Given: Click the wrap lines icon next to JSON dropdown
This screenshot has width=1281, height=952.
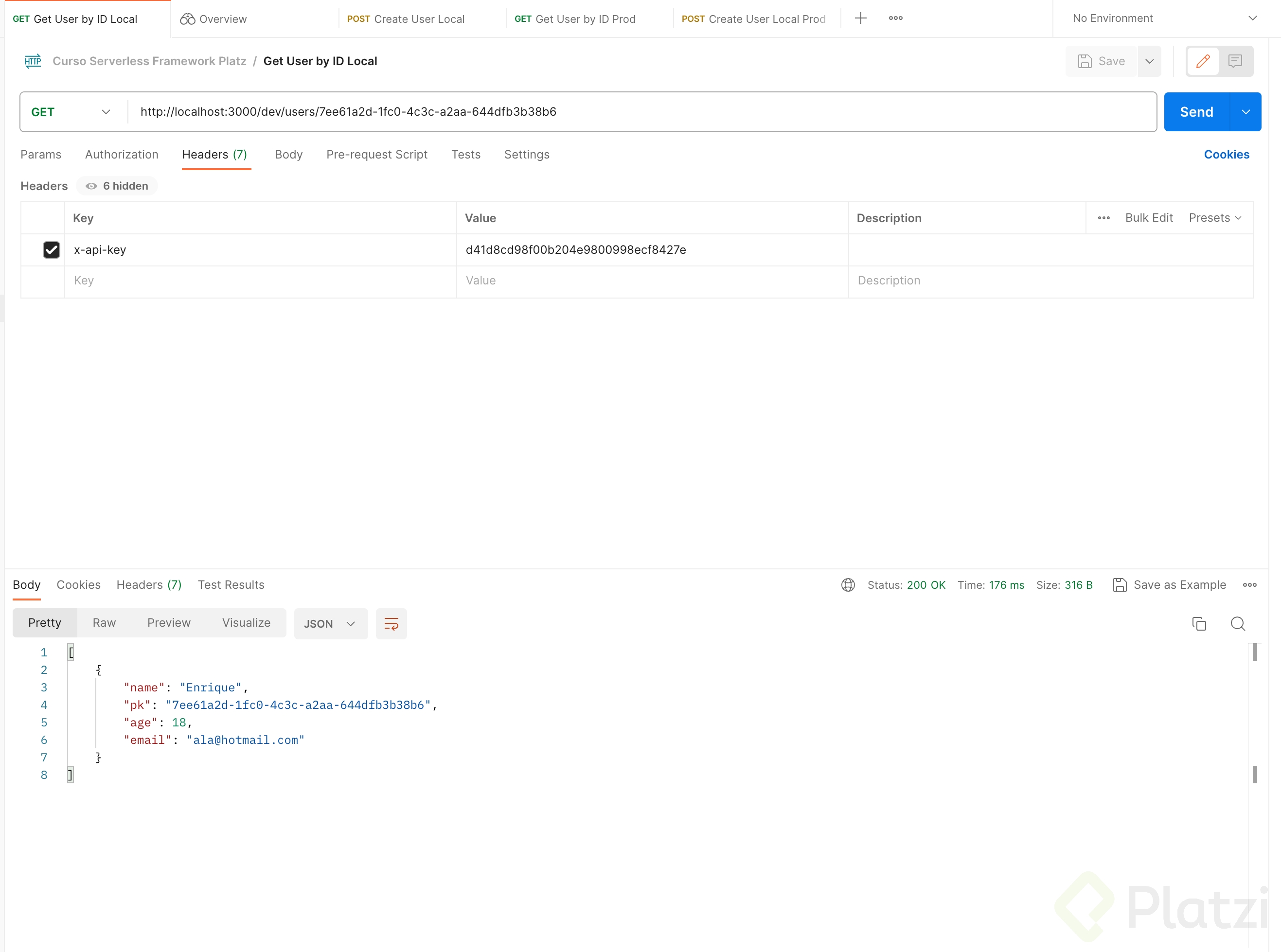Looking at the screenshot, I should [x=391, y=623].
